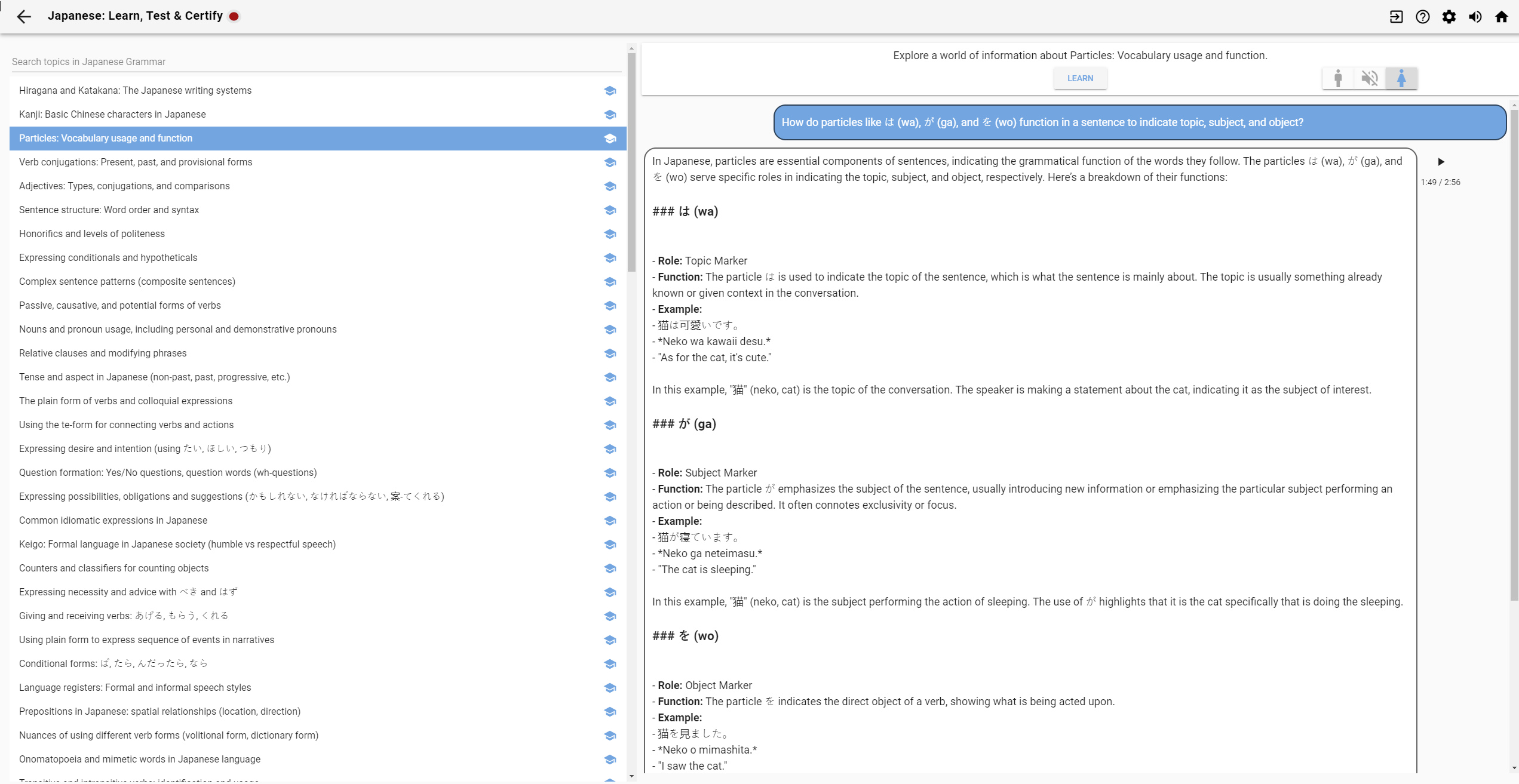
Task: Click graduation cap icon for Particles row
Action: pyautogui.click(x=610, y=139)
